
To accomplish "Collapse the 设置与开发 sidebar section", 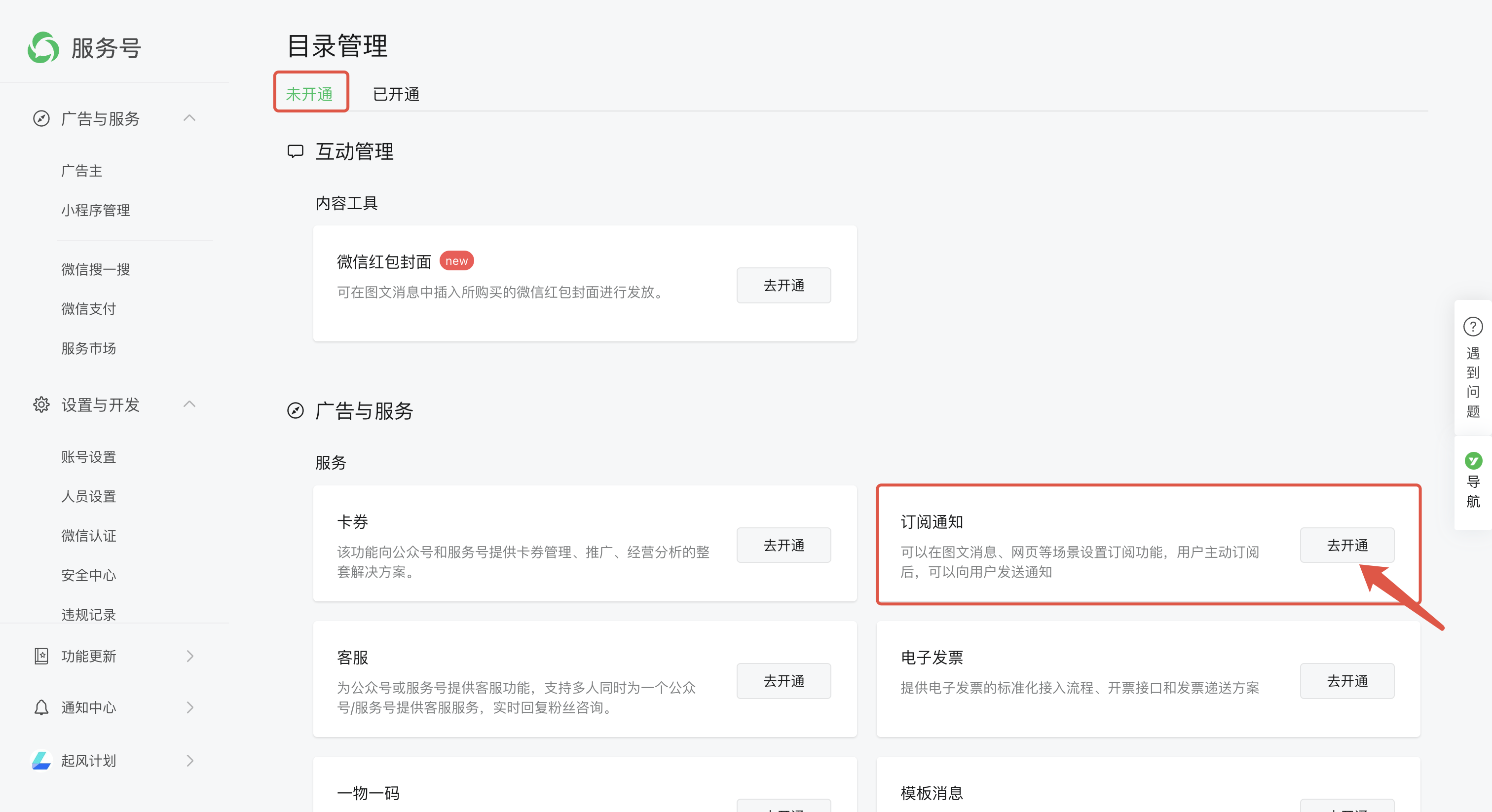I will (x=189, y=404).
